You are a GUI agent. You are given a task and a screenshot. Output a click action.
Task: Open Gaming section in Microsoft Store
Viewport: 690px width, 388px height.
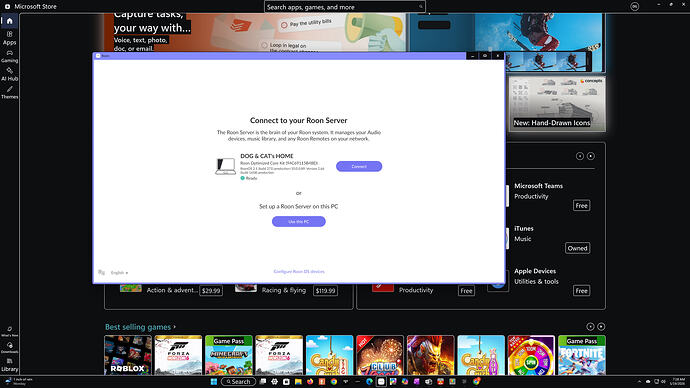[9, 56]
